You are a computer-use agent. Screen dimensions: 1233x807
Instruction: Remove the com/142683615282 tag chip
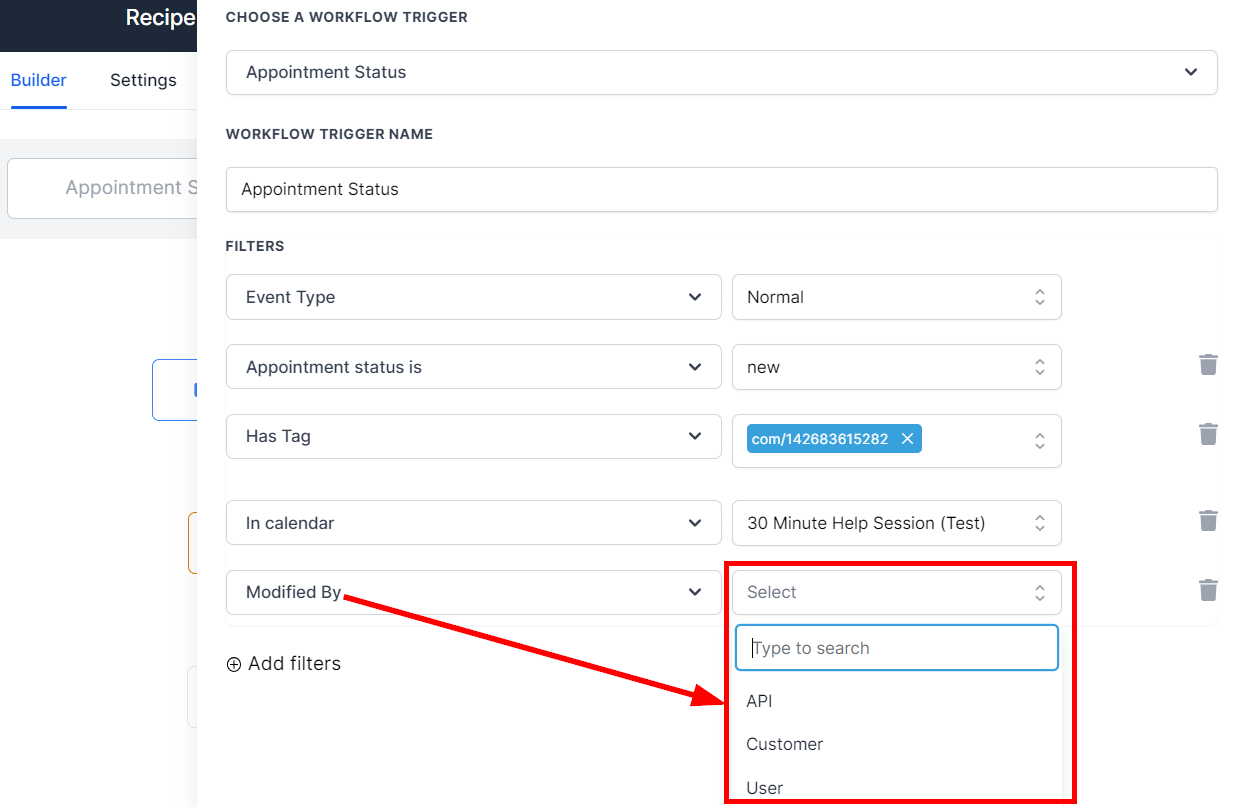907,439
